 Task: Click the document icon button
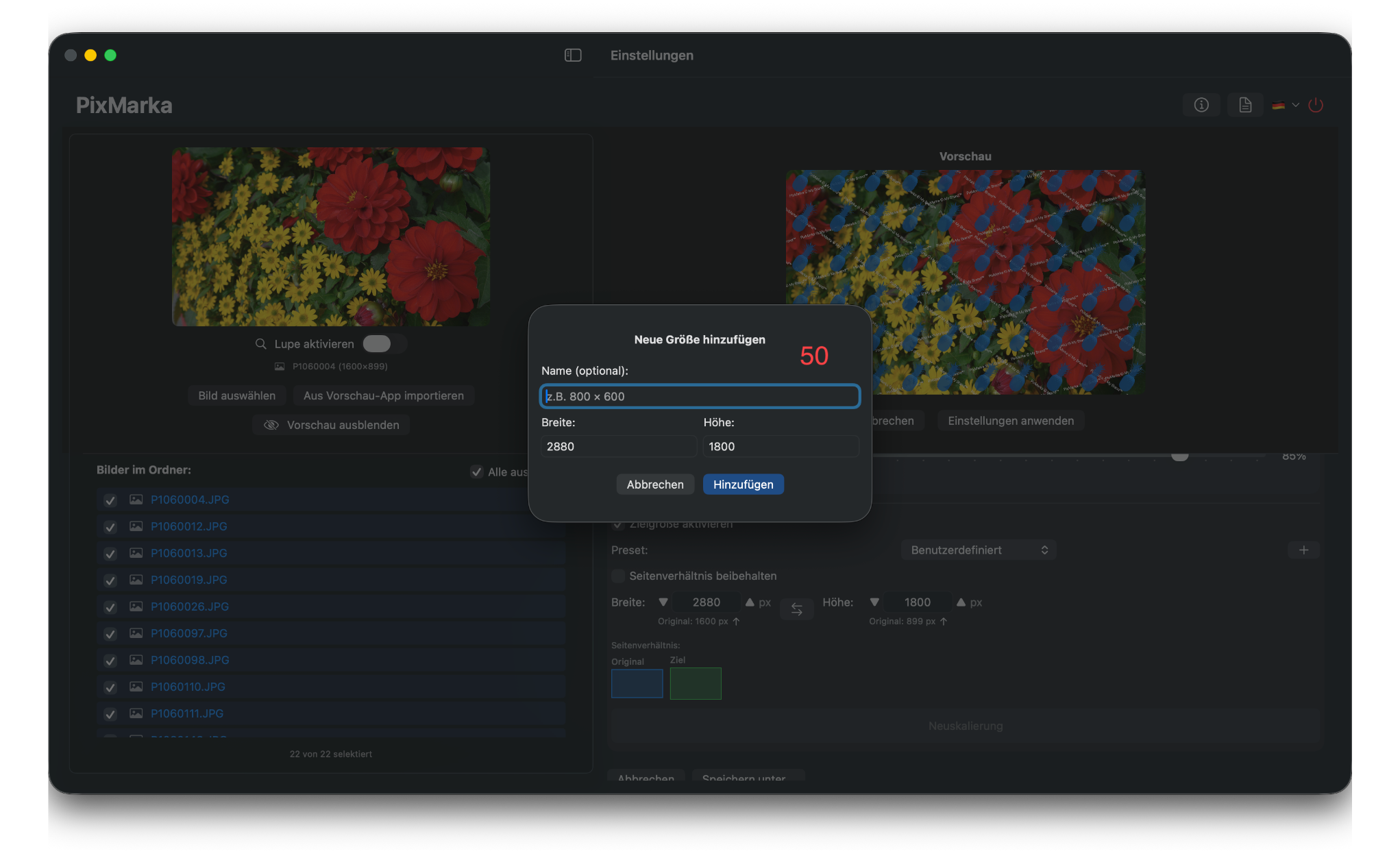coord(1244,105)
